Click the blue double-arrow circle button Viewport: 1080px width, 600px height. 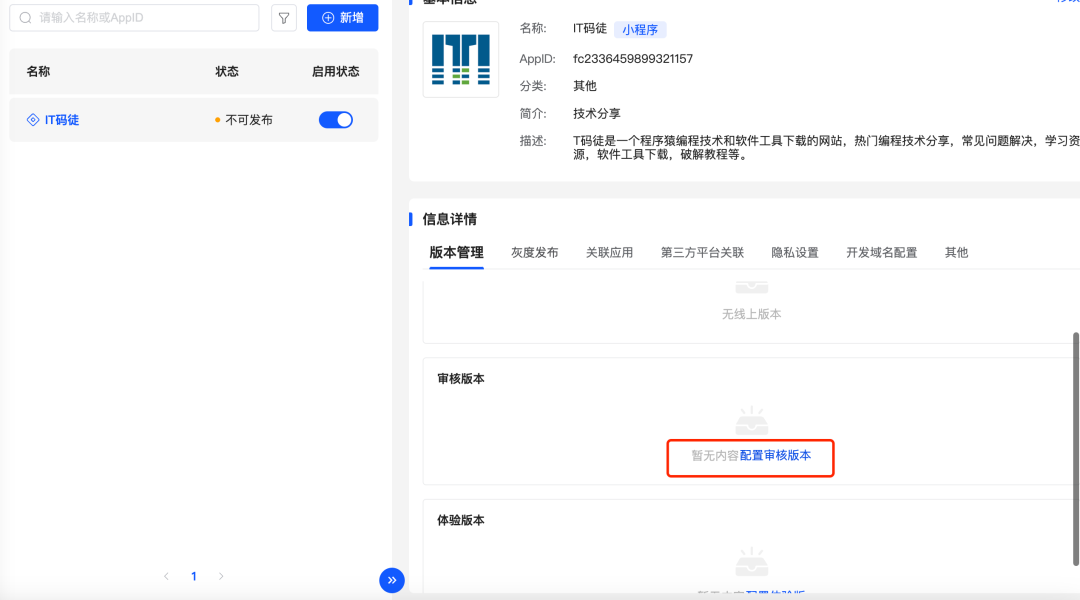[x=392, y=580]
